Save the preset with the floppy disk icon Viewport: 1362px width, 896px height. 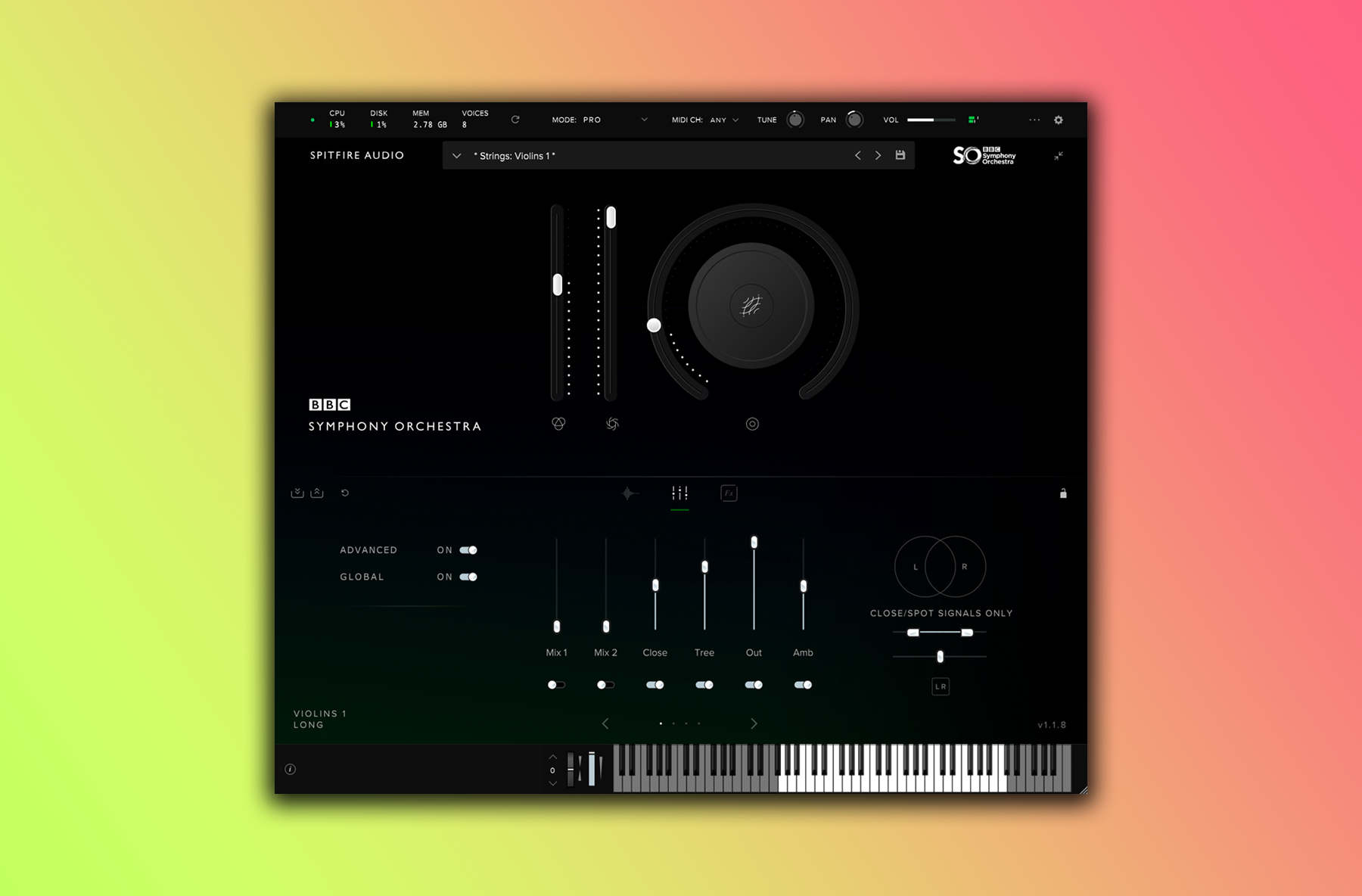[900, 155]
